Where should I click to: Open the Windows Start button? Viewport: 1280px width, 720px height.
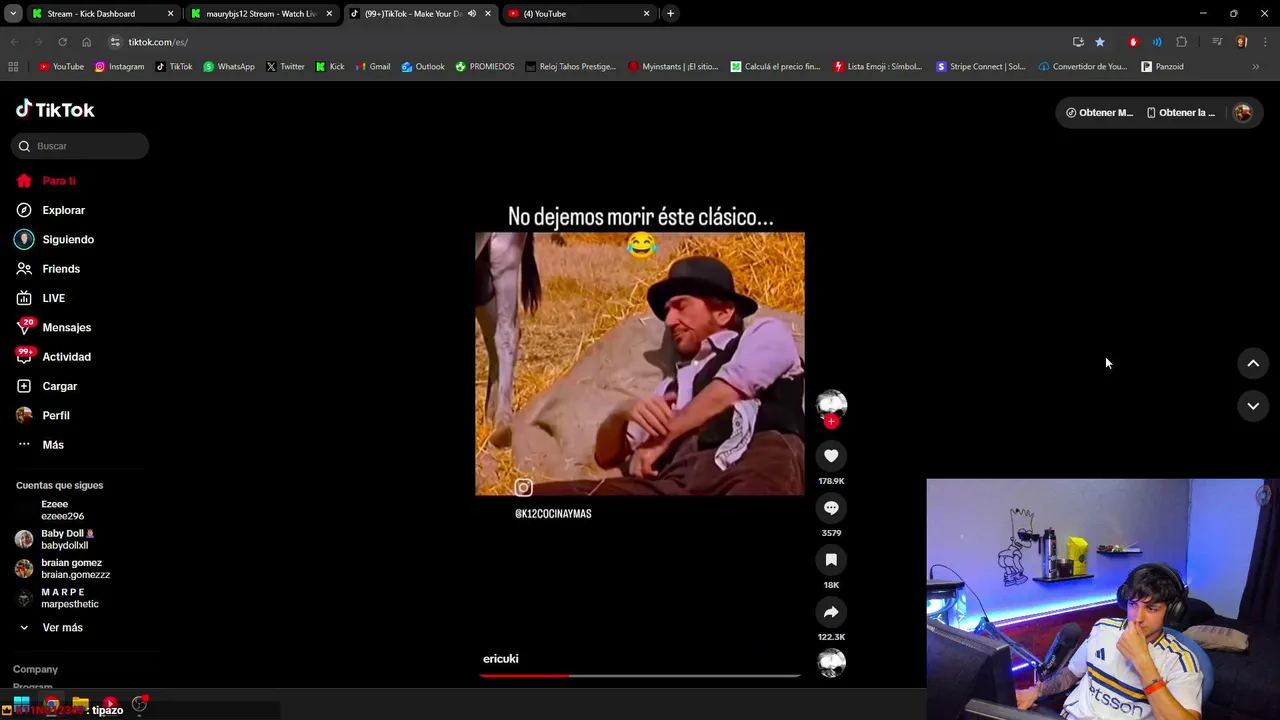click(x=21, y=703)
